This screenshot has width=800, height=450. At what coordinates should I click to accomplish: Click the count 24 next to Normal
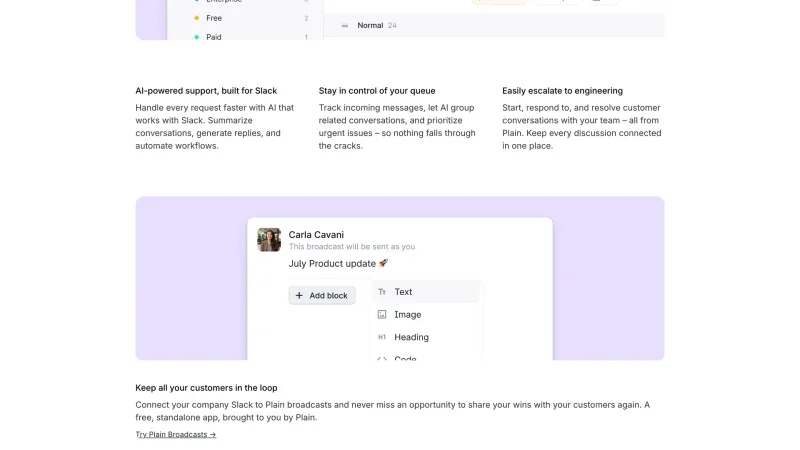click(x=392, y=25)
